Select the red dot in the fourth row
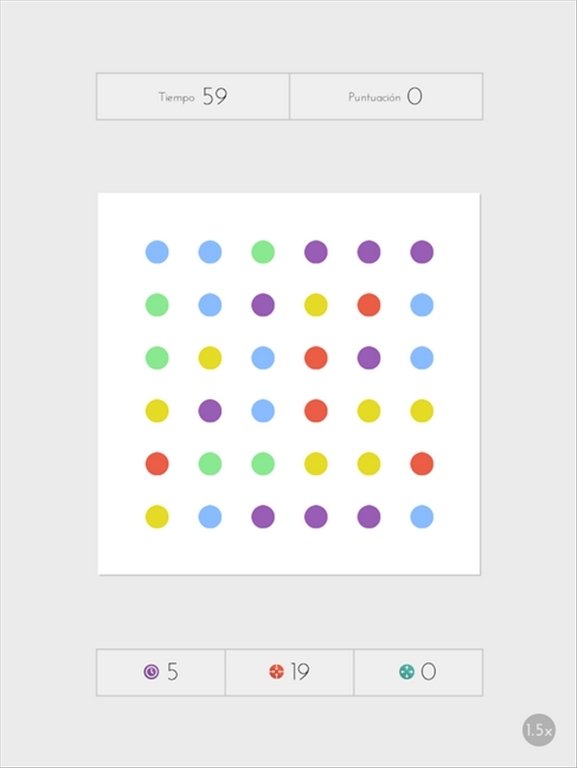This screenshot has height=768, width=577. pos(316,410)
